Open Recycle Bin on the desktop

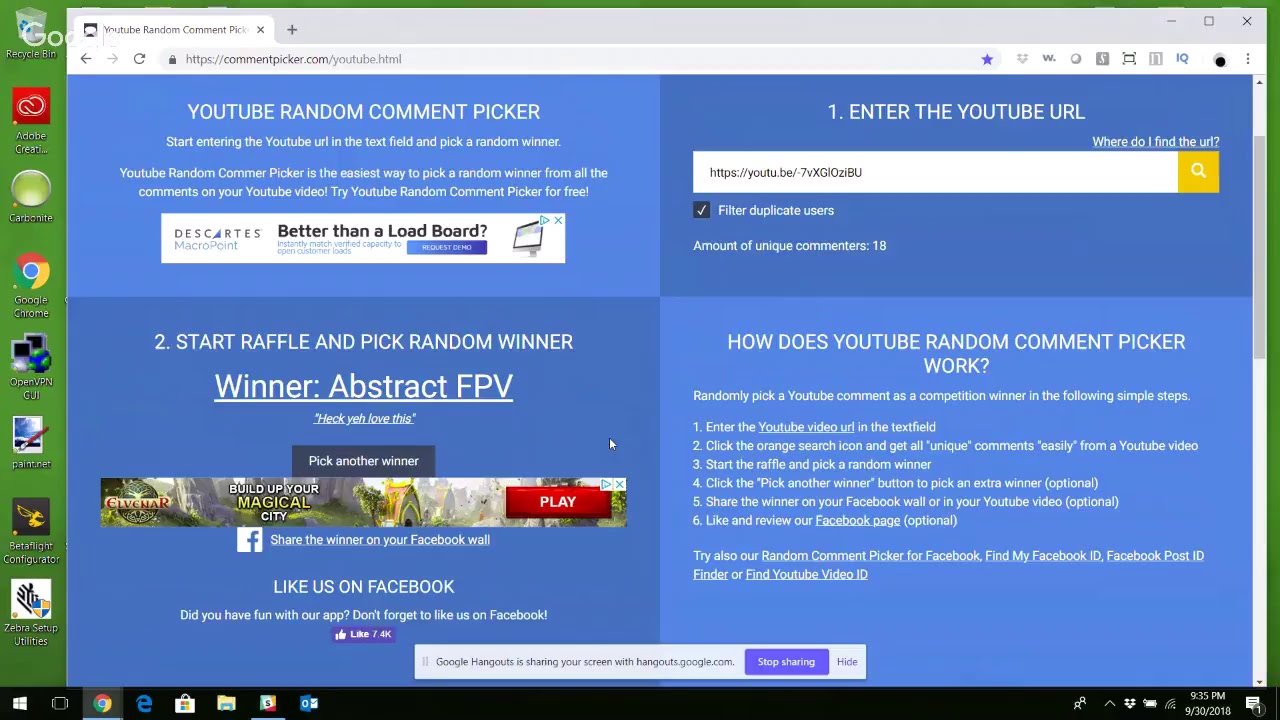[31, 35]
